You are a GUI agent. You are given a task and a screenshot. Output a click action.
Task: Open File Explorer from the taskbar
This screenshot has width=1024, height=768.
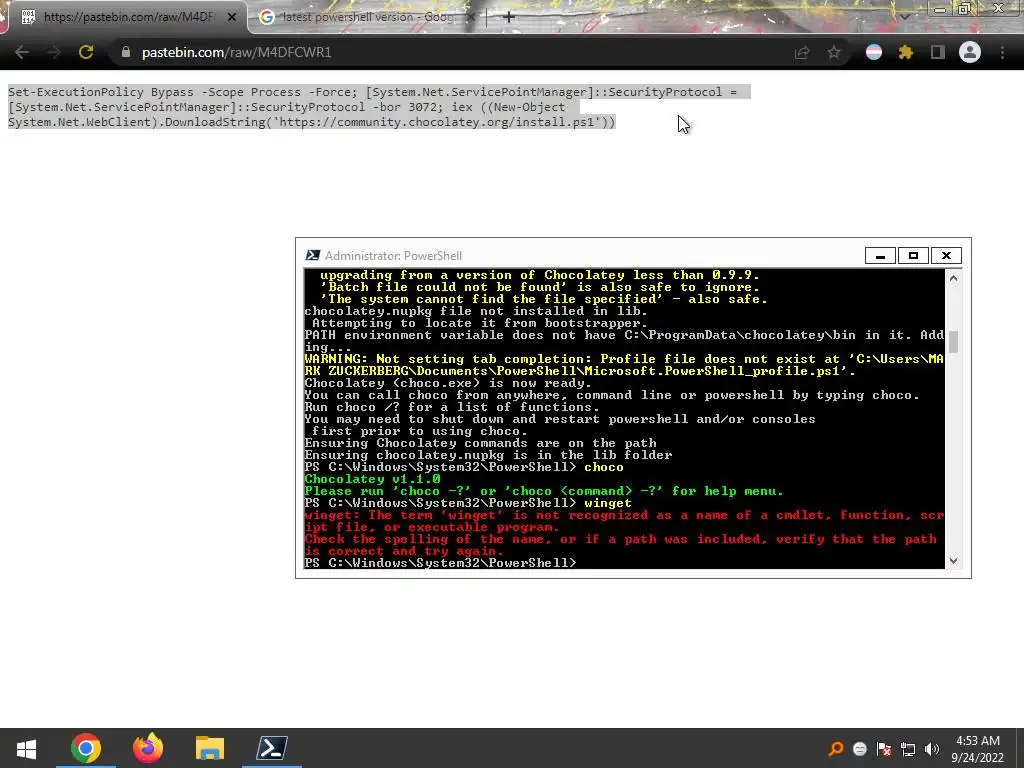210,748
